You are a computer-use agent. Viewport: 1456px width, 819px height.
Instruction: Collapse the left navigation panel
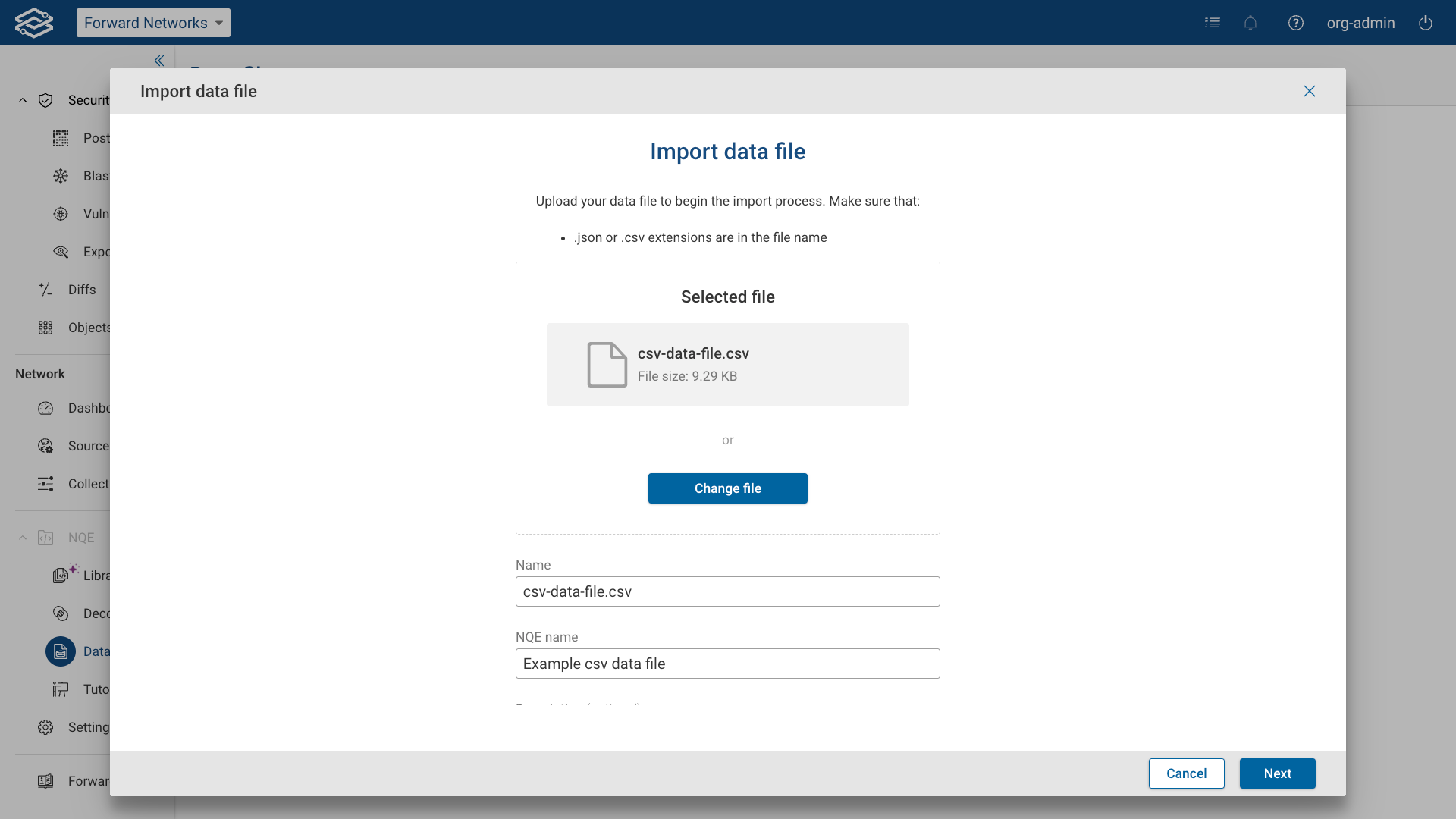pyautogui.click(x=158, y=61)
